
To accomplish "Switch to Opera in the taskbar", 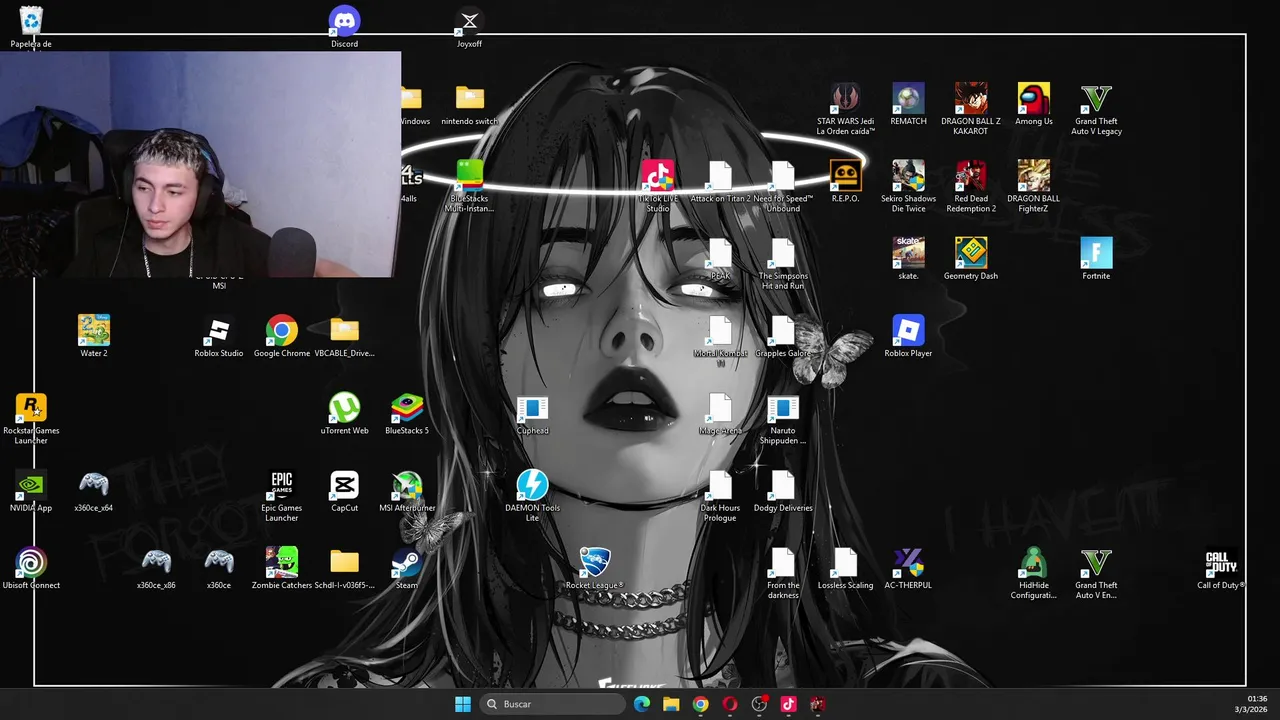I will click(x=730, y=704).
